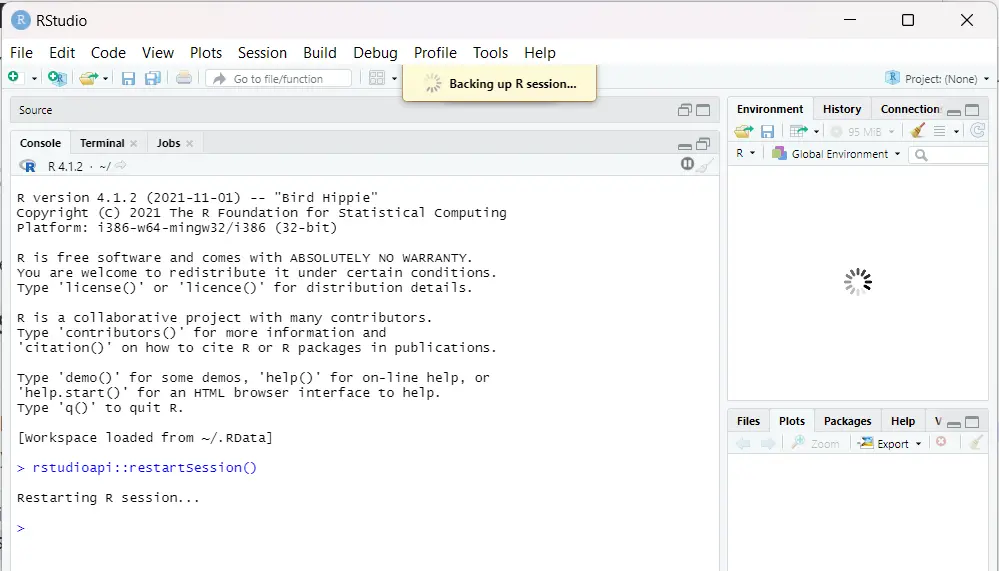Open the R language dropdown
This screenshot has width=999, height=571.
tap(745, 154)
